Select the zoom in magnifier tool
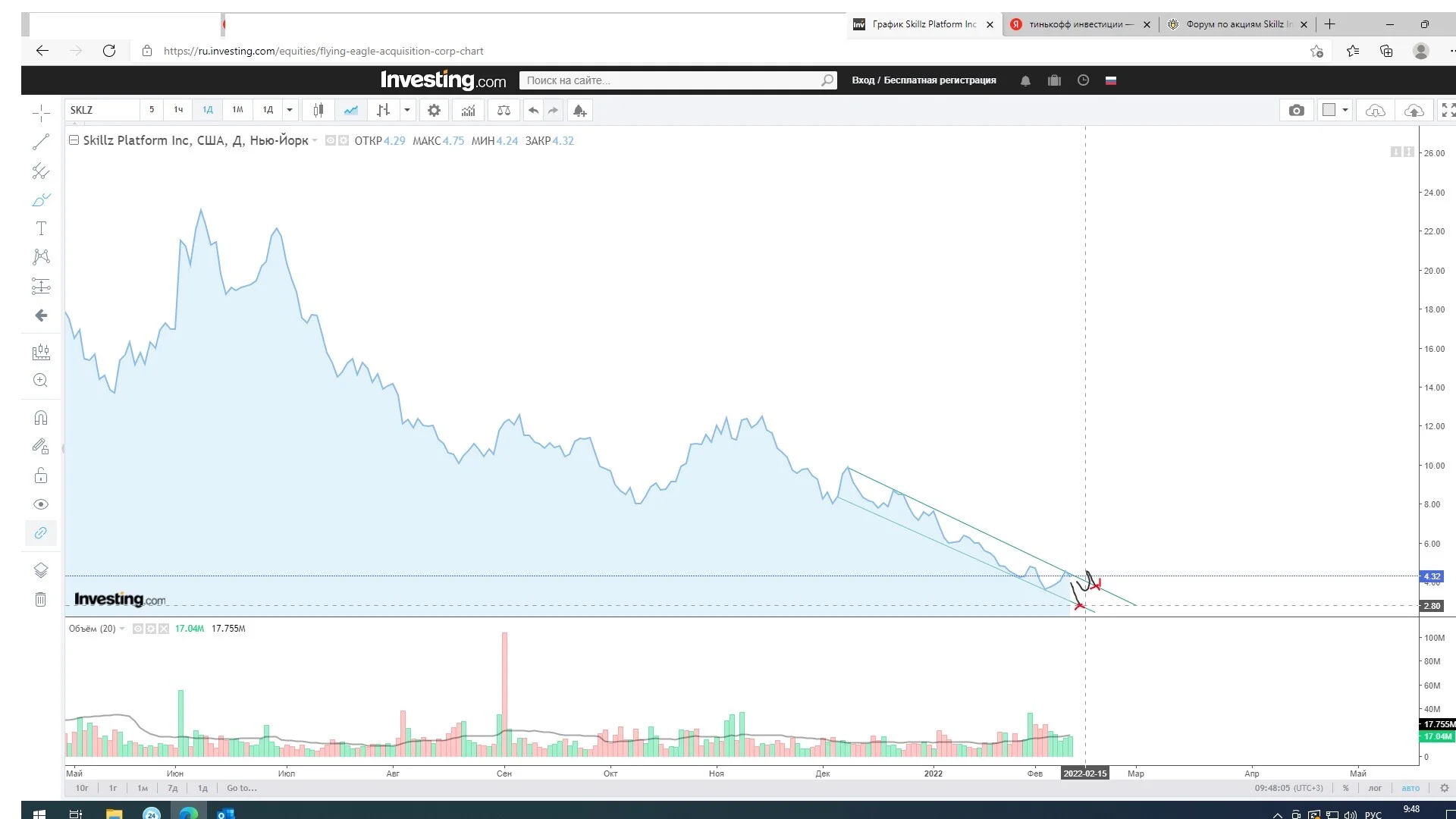This screenshot has height=819, width=1456. (41, 381)
